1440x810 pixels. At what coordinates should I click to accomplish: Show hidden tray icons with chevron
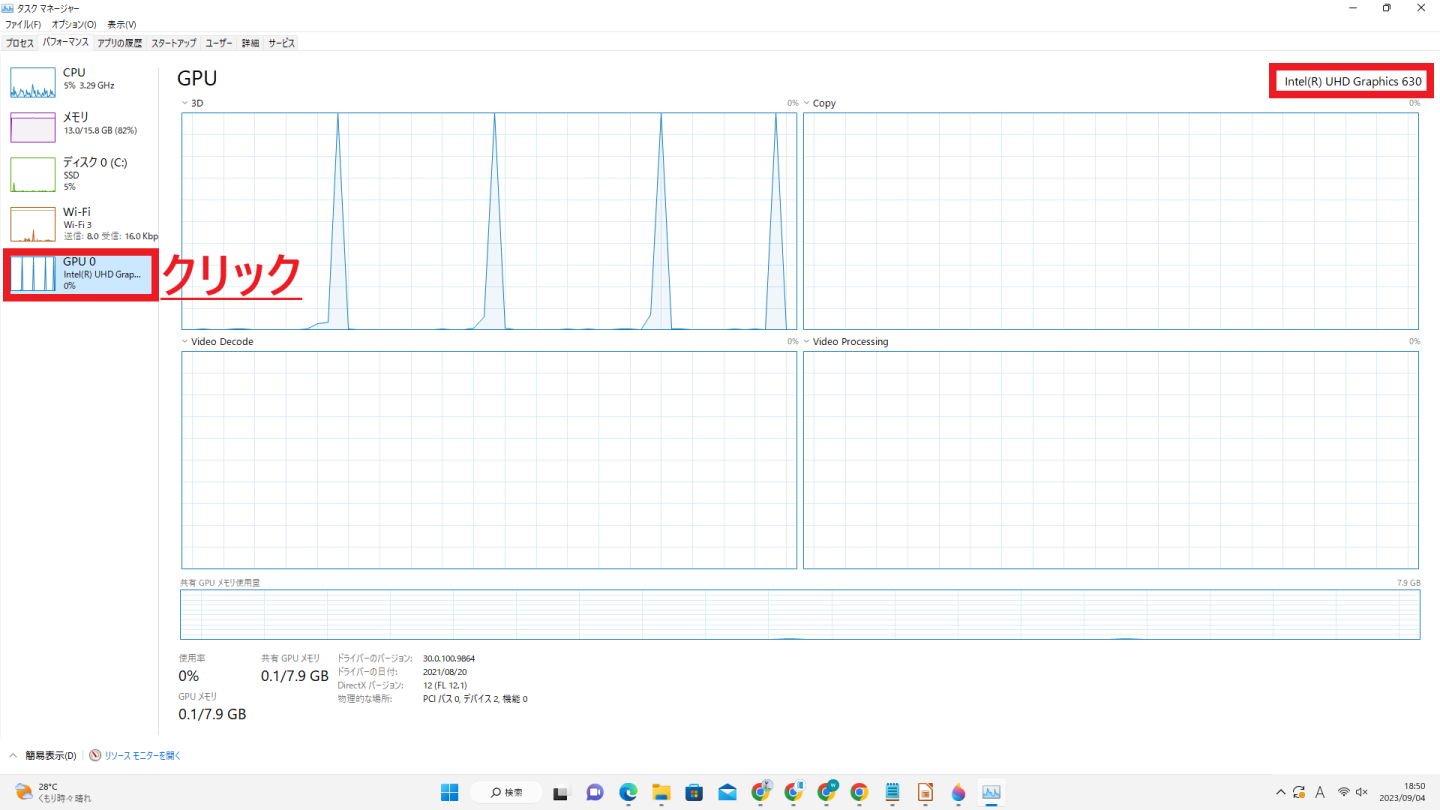(1281, 792)
